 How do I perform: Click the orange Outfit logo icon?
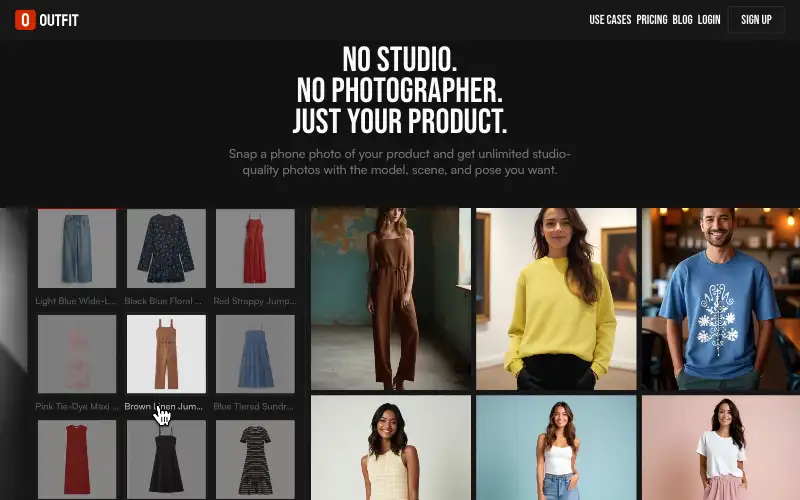click(x=25, y=20)
